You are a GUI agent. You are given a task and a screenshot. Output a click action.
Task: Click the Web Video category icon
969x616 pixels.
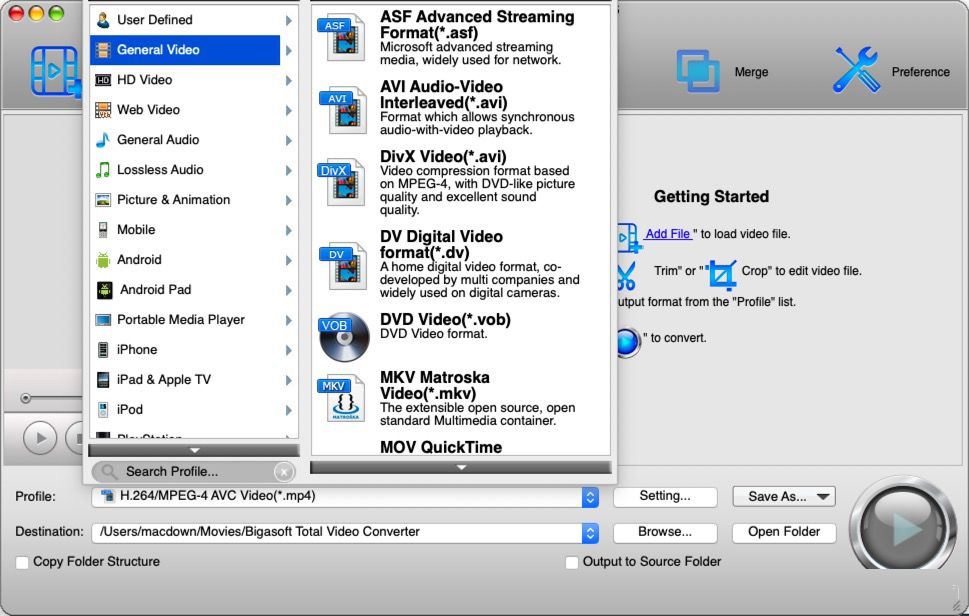[103, 110]
